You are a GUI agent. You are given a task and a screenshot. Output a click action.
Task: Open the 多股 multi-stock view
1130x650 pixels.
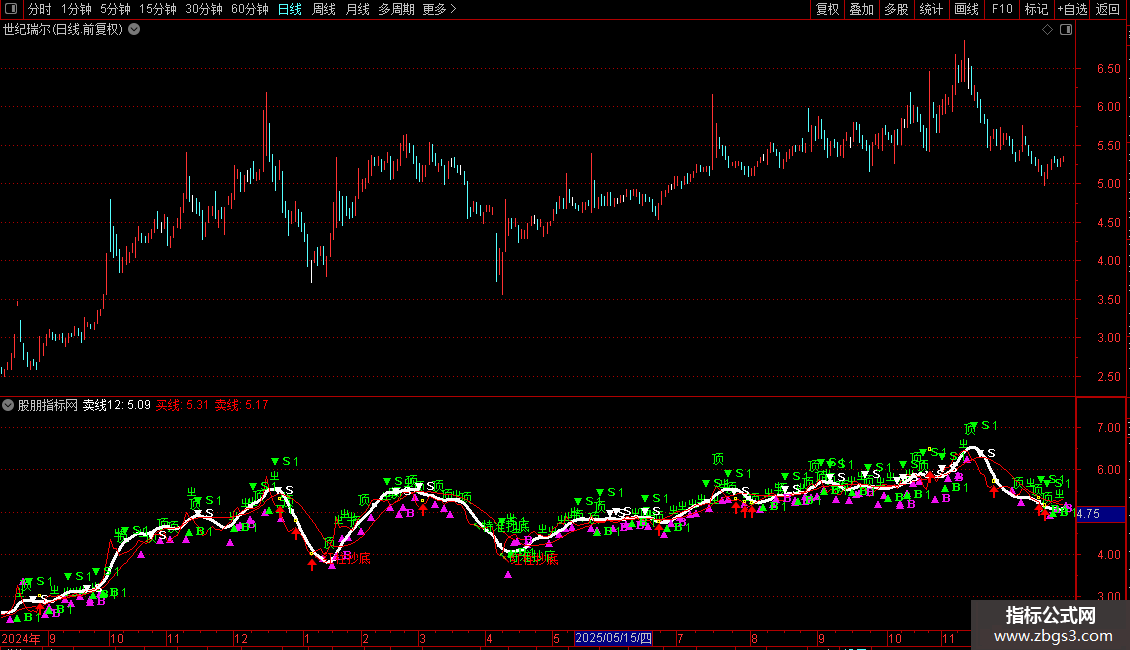tap(896, 9)
